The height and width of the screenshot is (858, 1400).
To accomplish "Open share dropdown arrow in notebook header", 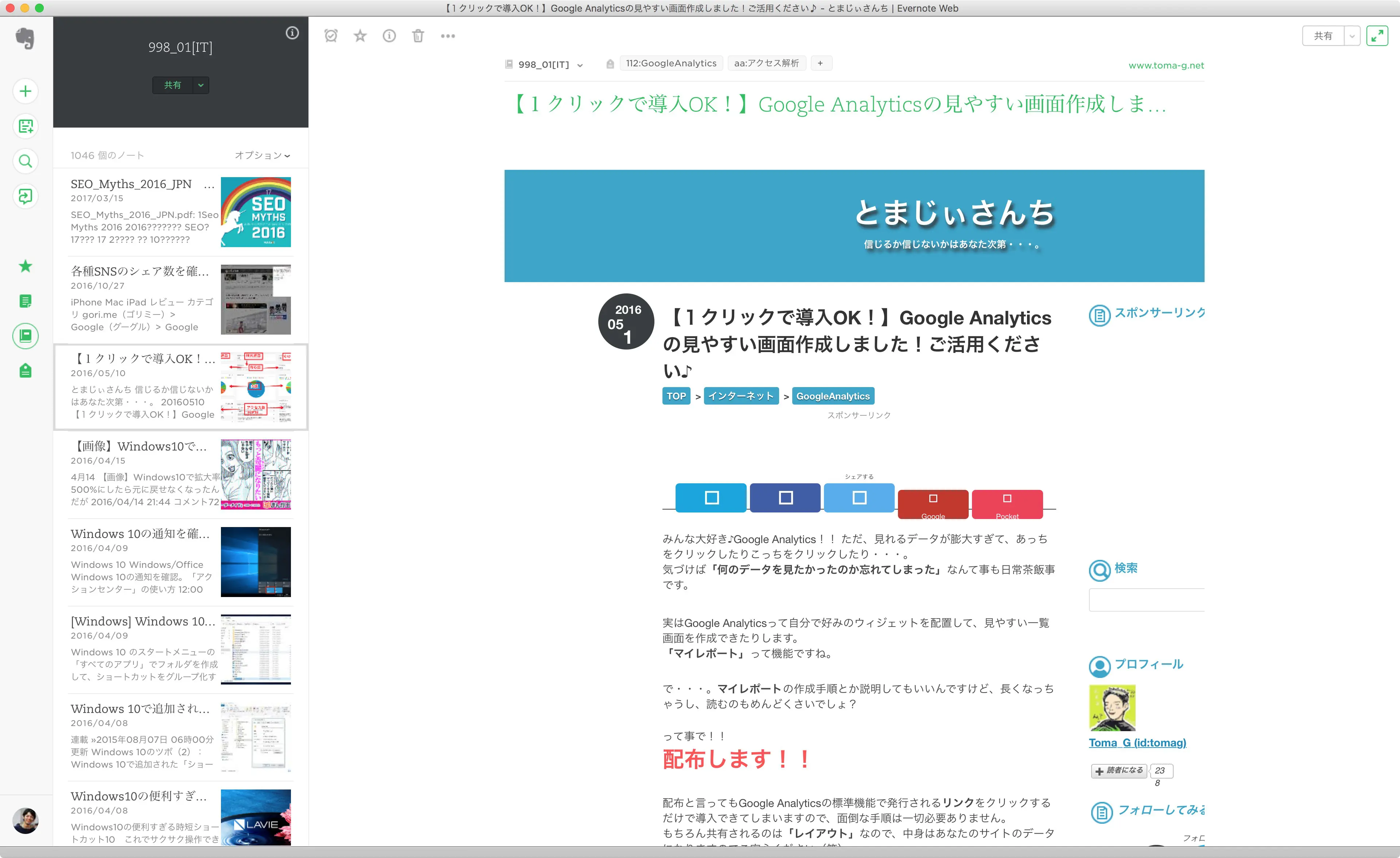I will coord(201,85).
